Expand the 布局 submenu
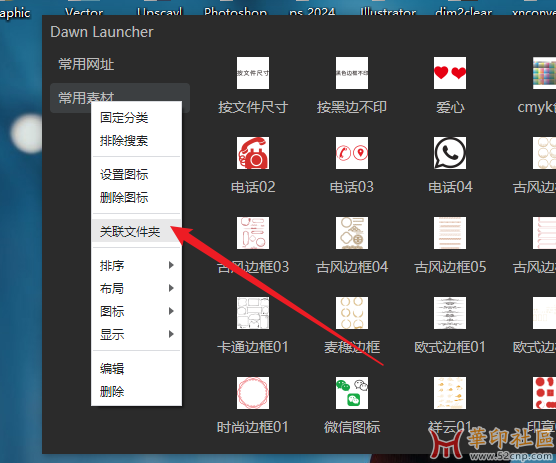This screenshot has width=556, height=463. pos(137,289)
